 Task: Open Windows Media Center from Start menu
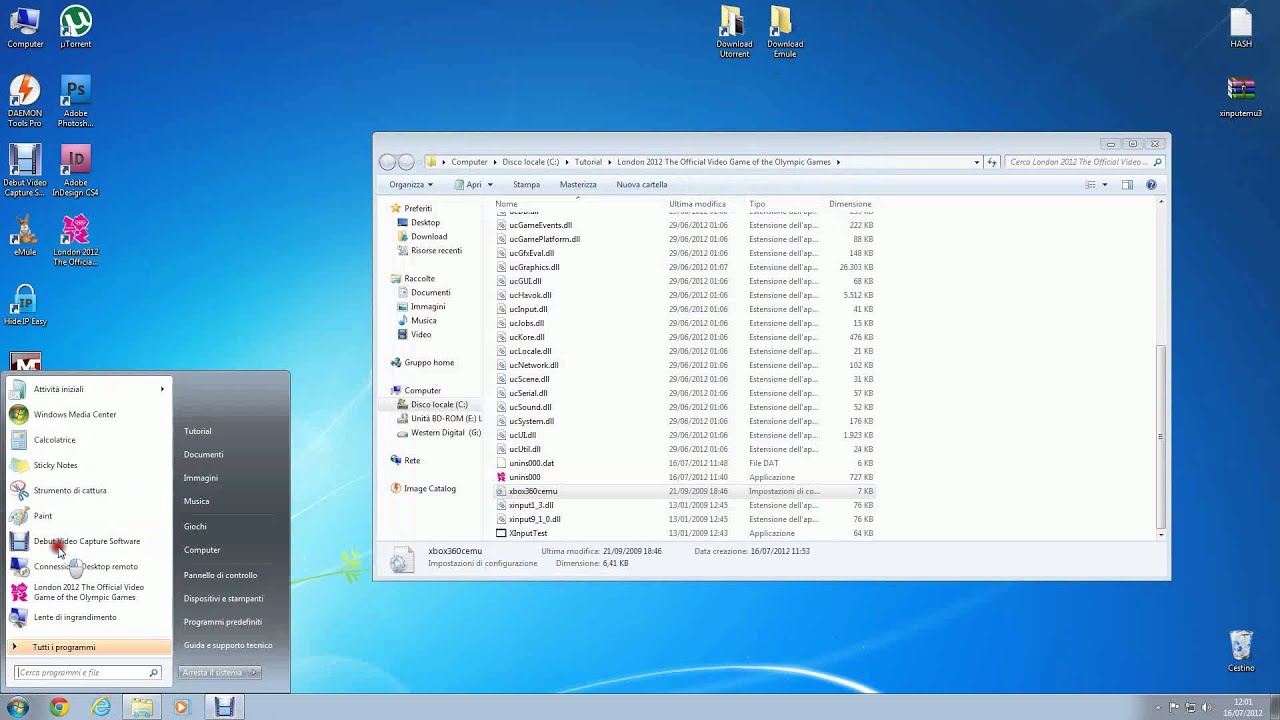point(88,414)
